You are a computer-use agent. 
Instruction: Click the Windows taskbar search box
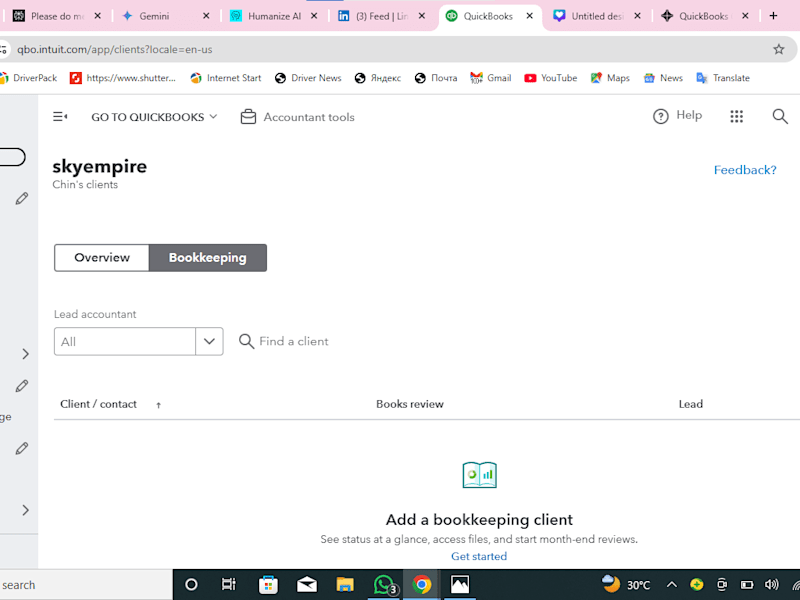click(86, 585)
